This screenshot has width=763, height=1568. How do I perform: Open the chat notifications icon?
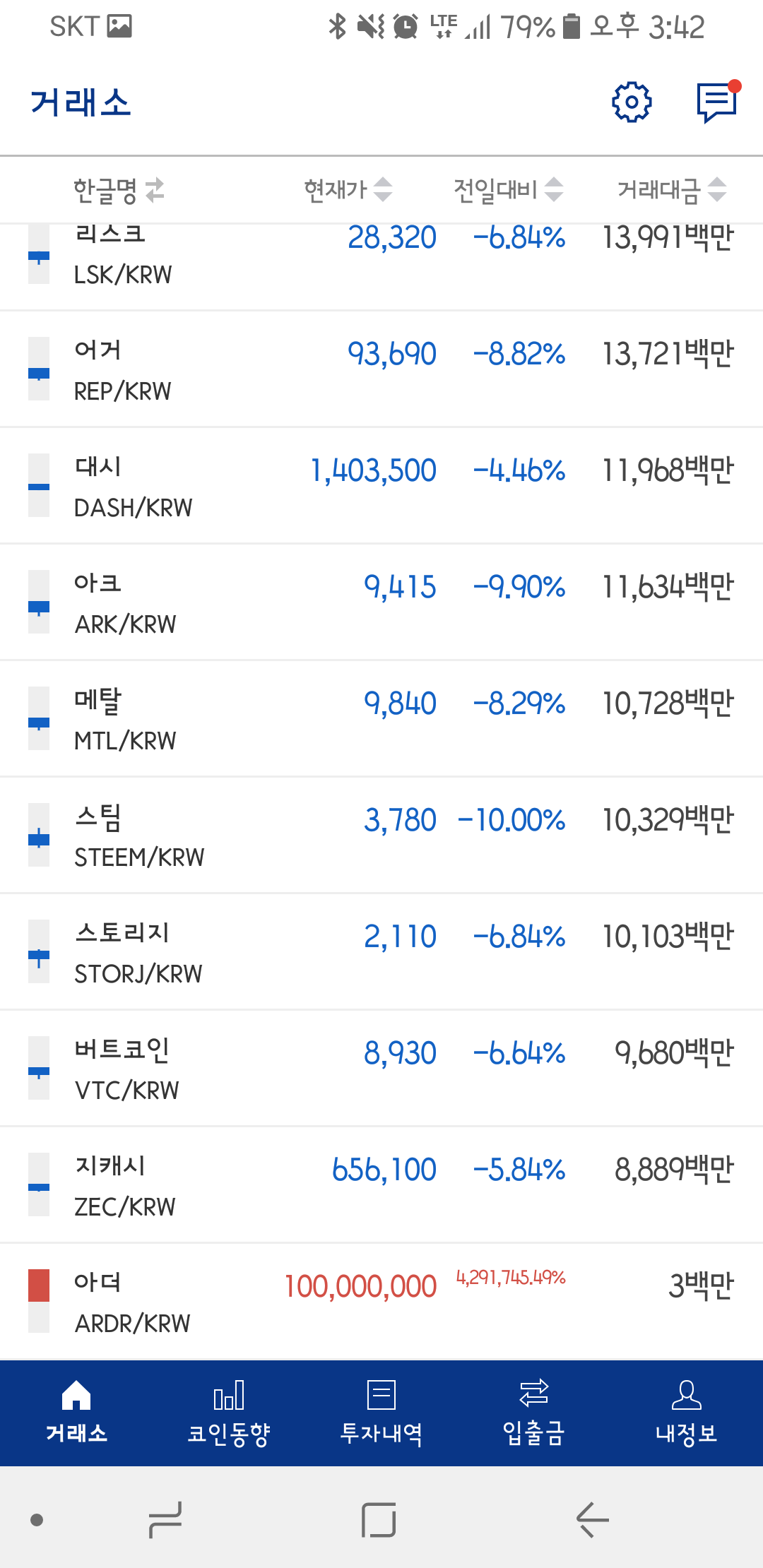pyautogui.click(x=717, y=103)
